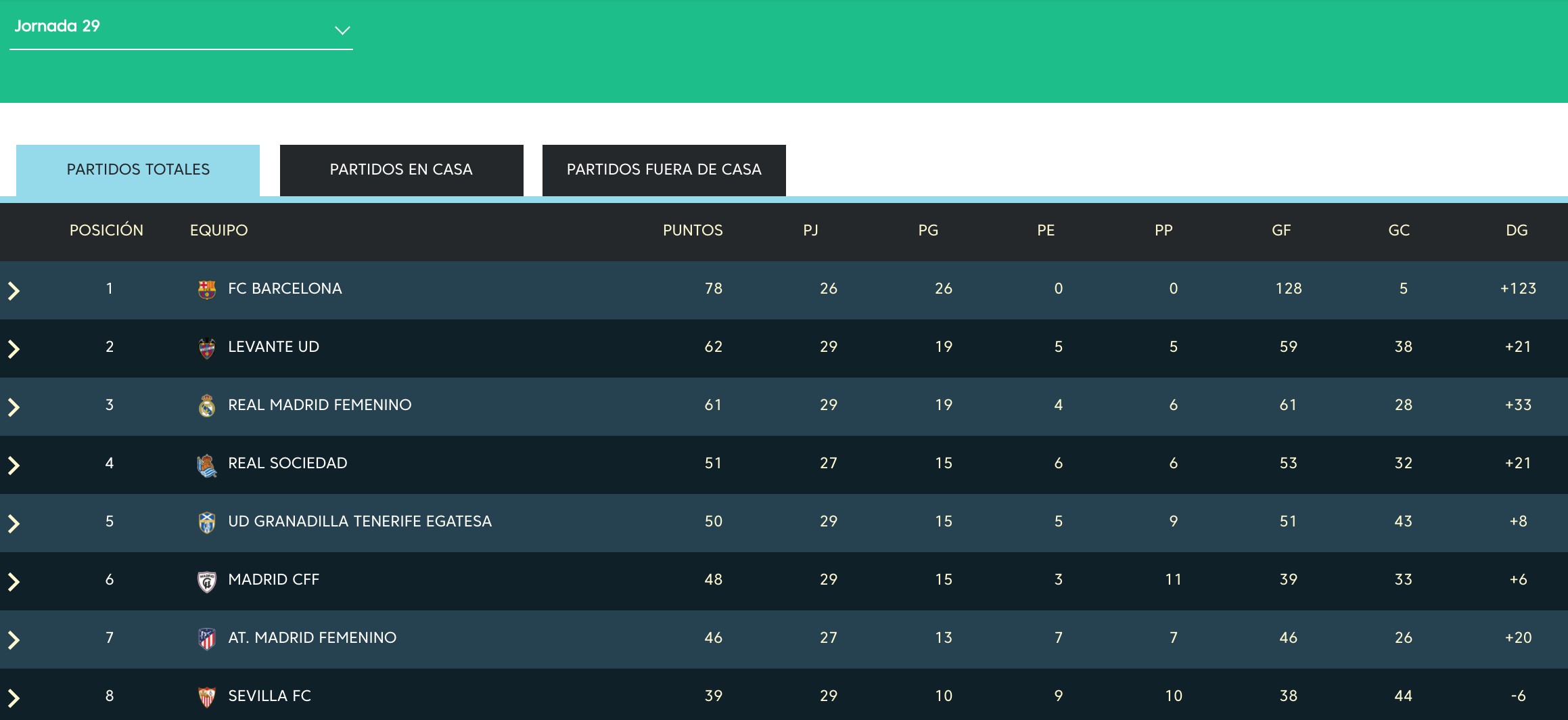Click the PG column header
Viewport: 1568px width, 720px height.
point(928,231)
